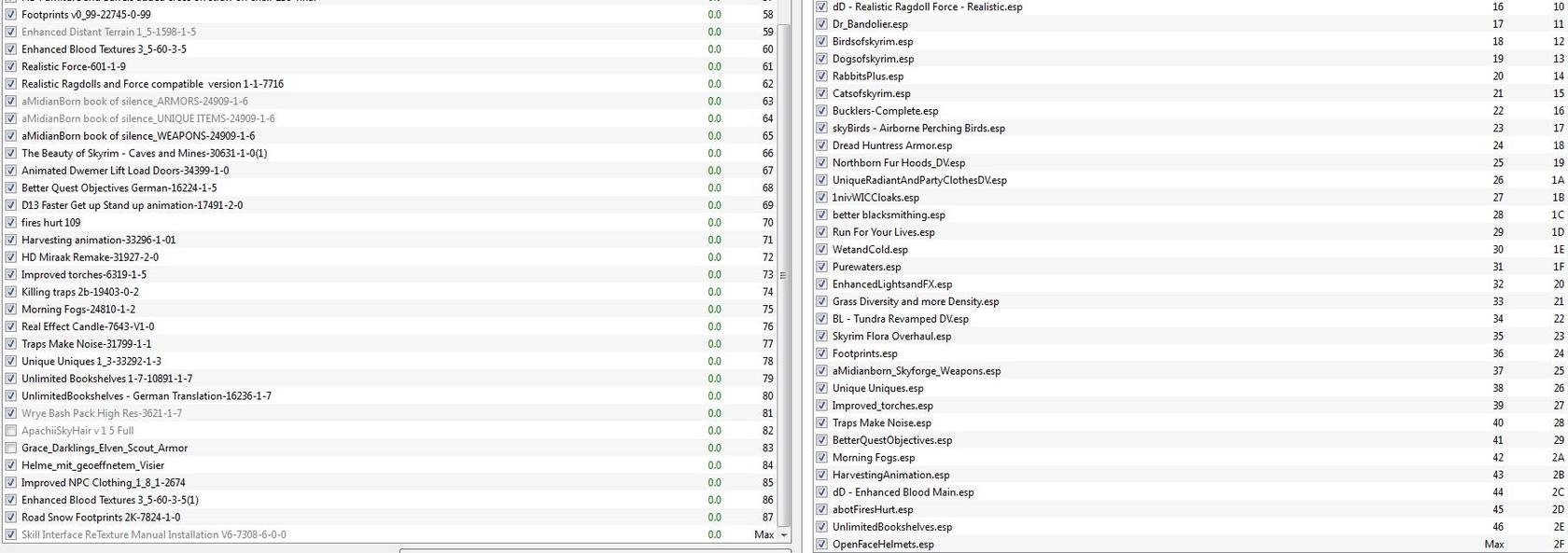Disable the Morning Fogs-24810-1-2 mod checkbox
1568x553 pixels.
click(11, 310)
